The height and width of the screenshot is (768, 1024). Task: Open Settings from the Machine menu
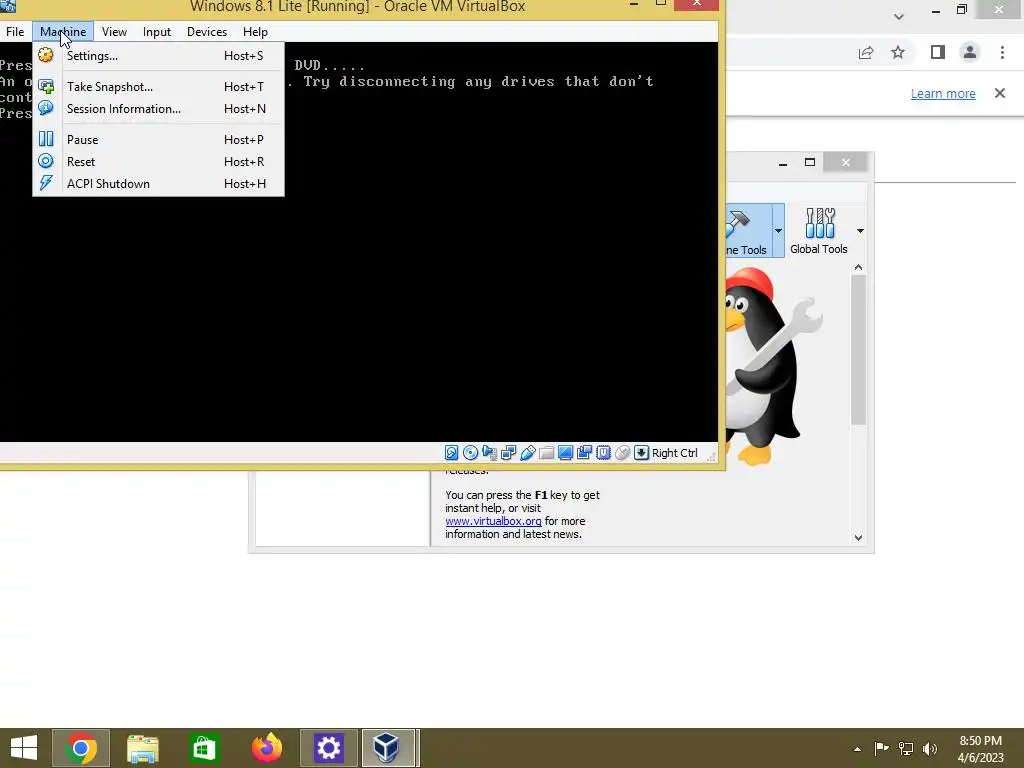(158, 56)
